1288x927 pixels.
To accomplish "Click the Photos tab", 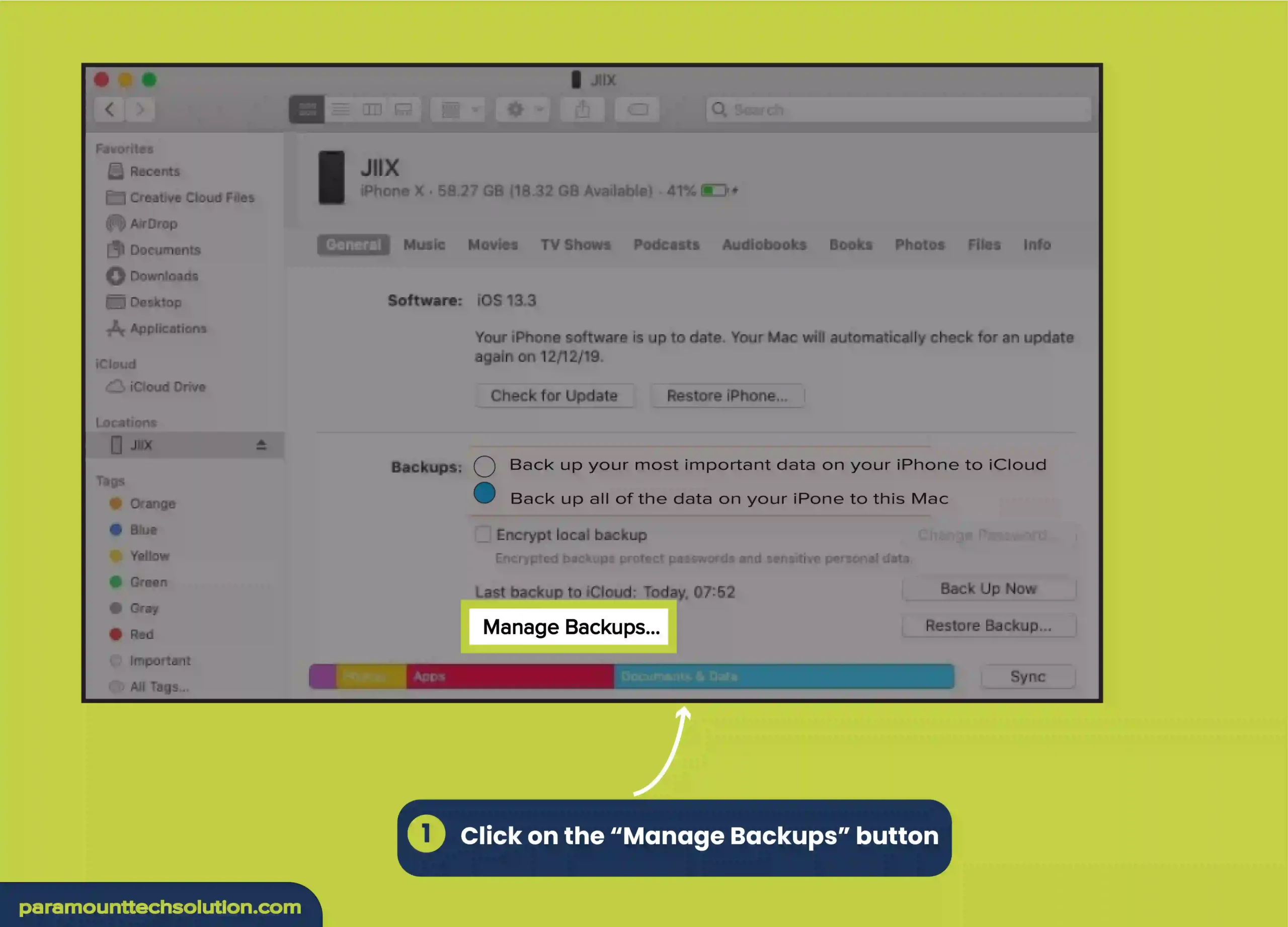I will (917, 244).
